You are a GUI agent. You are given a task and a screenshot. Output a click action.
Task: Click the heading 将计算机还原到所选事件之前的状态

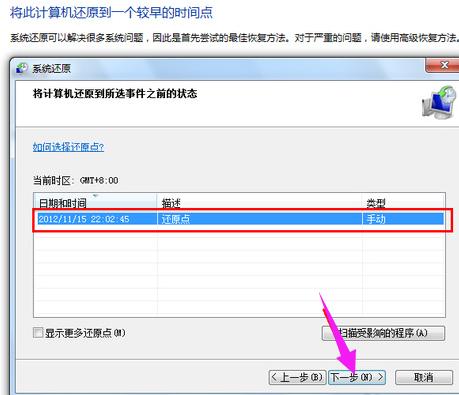pyautogui.click(x=115, y=93)
